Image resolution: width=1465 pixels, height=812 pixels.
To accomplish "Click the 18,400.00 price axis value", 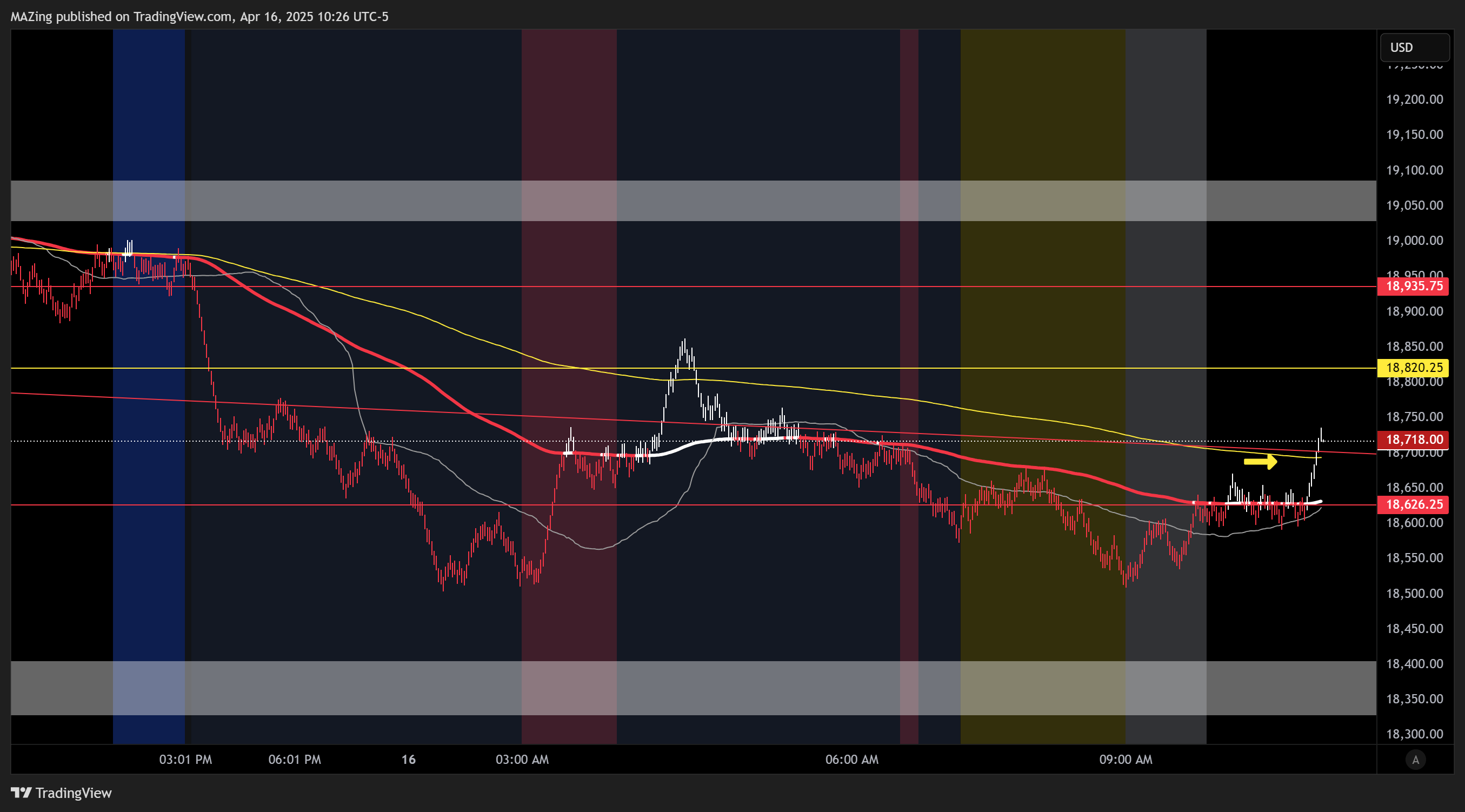I will click(x=1414, y=664).
